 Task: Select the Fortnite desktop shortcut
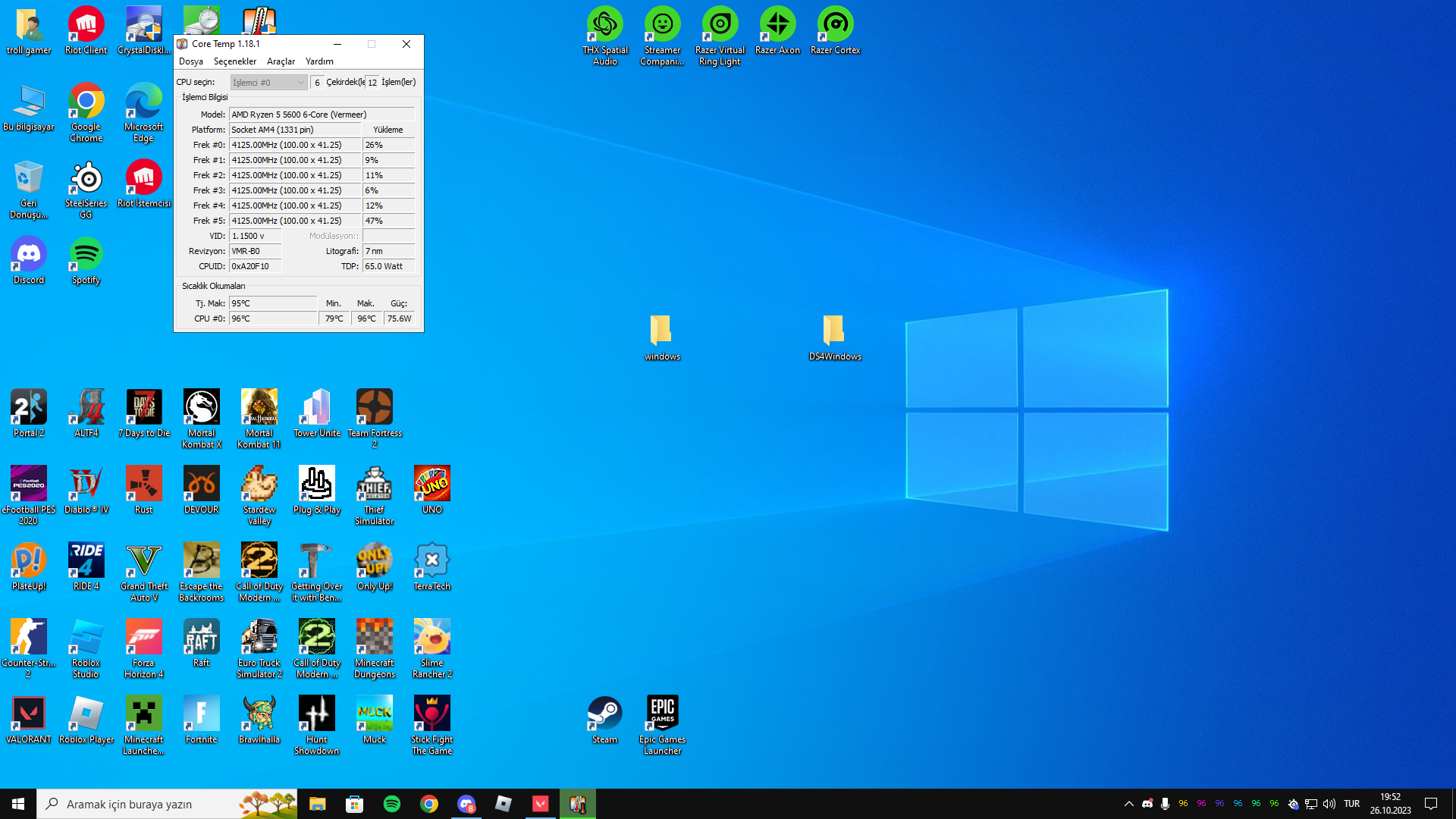click(x=202, y=720)
